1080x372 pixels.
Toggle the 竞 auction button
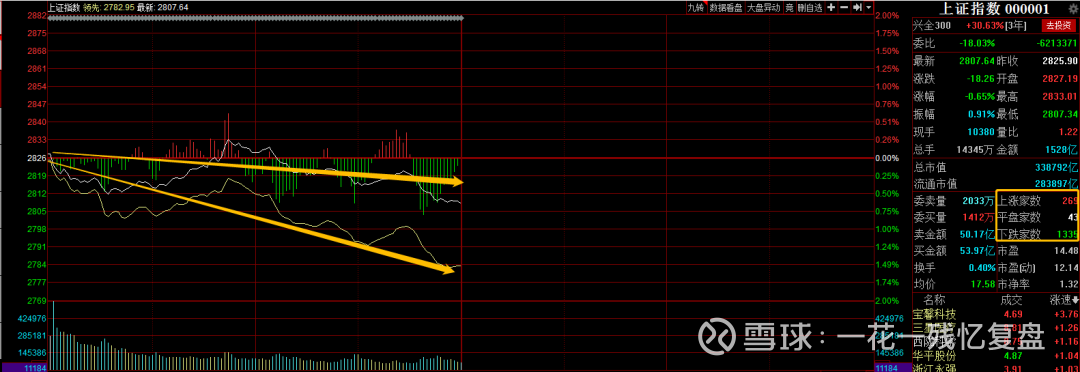pyautogui.click(x=789, y=8)
